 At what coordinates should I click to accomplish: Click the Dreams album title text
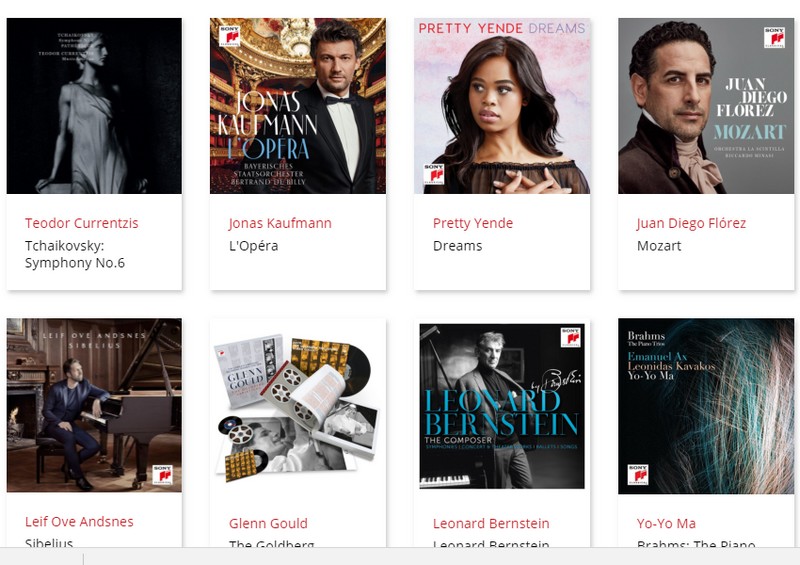coord(458,246)
